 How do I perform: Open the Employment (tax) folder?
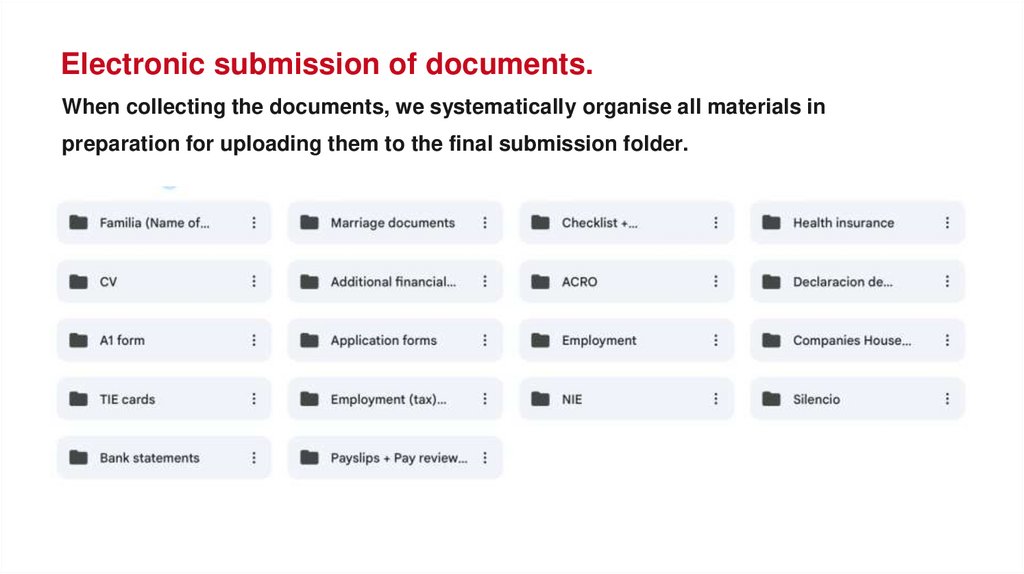click(388, 399)
